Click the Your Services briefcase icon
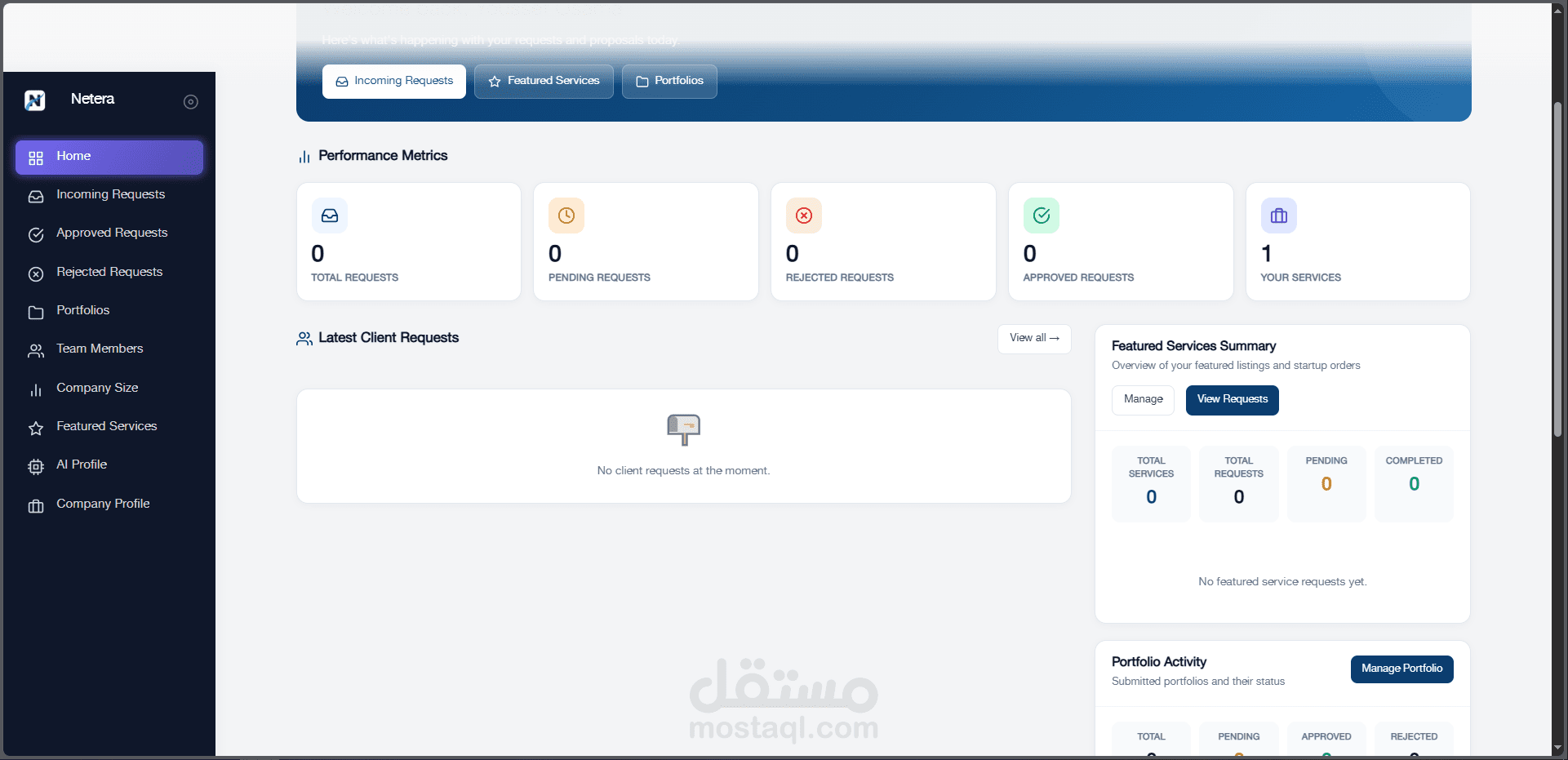The image size is (1568, 760). click(x=1279, y=216)
